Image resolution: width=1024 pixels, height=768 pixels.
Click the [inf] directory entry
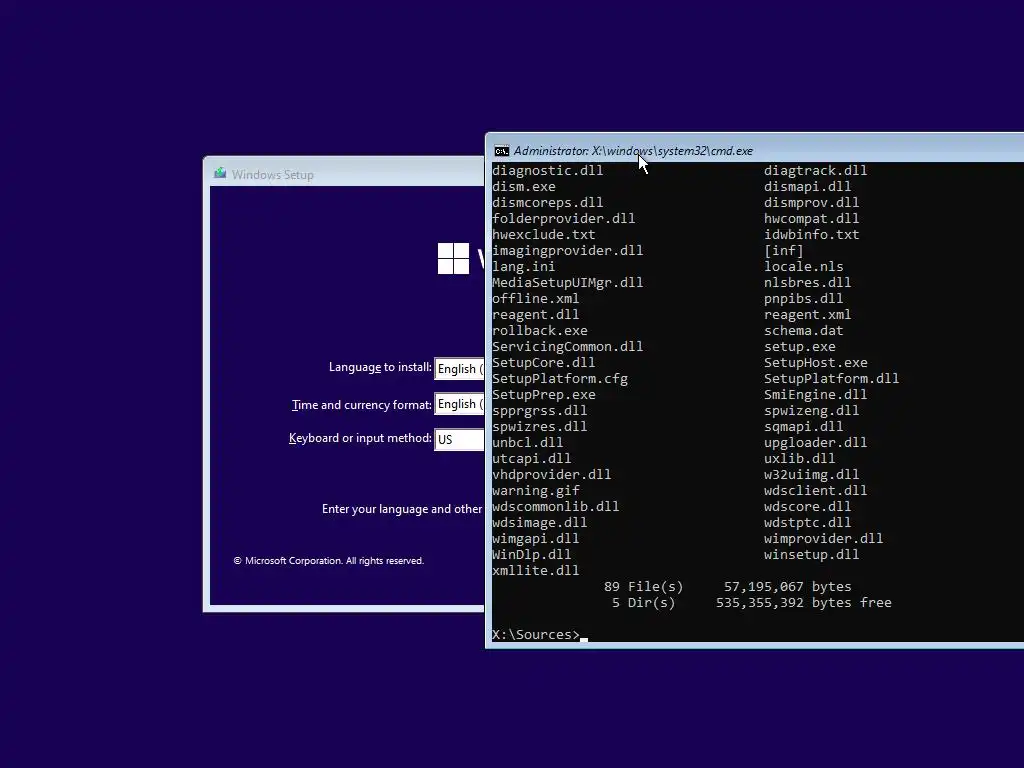click(x=784, y=251)
